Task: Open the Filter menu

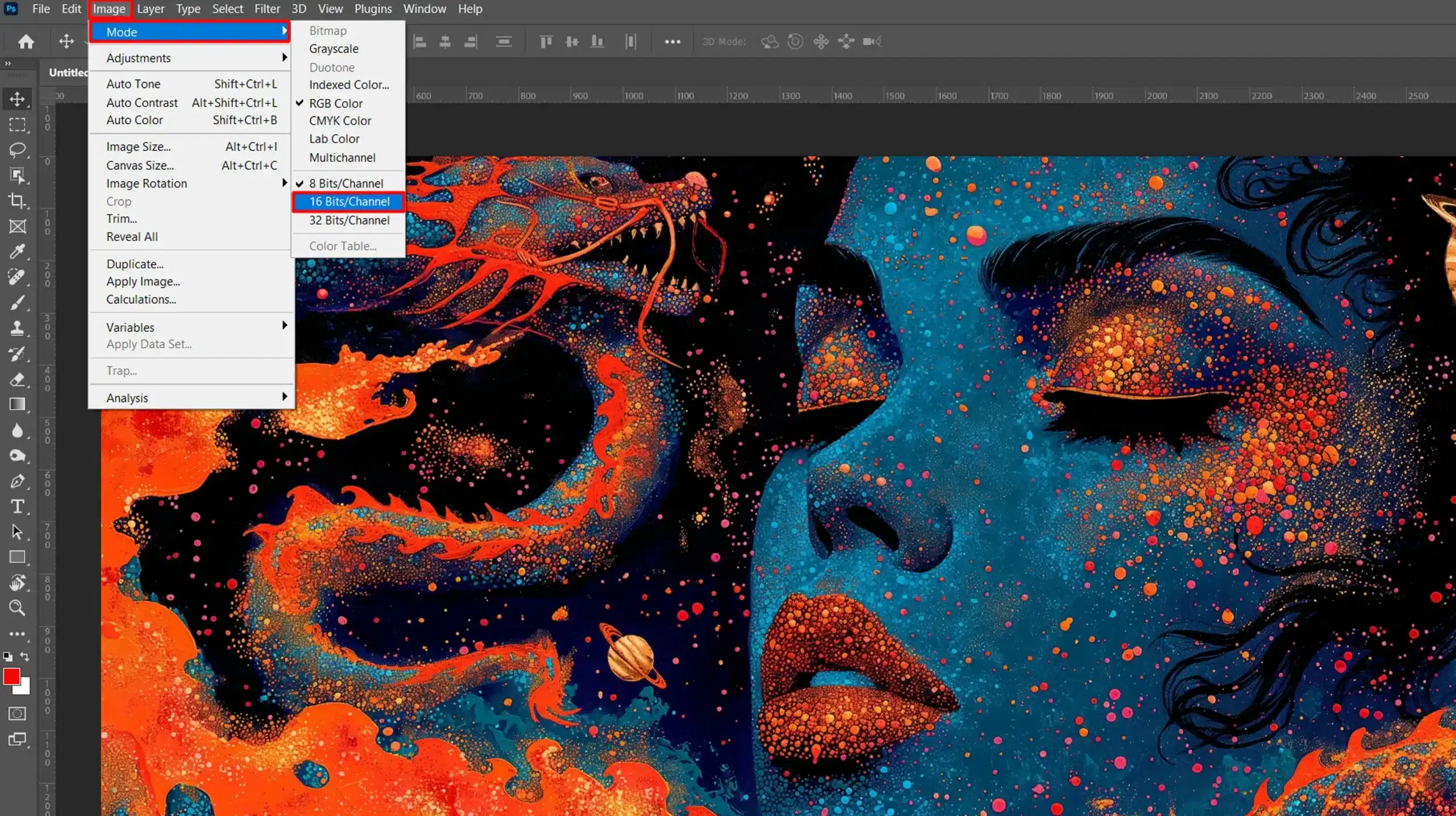Action: click(x=267, y=9)
